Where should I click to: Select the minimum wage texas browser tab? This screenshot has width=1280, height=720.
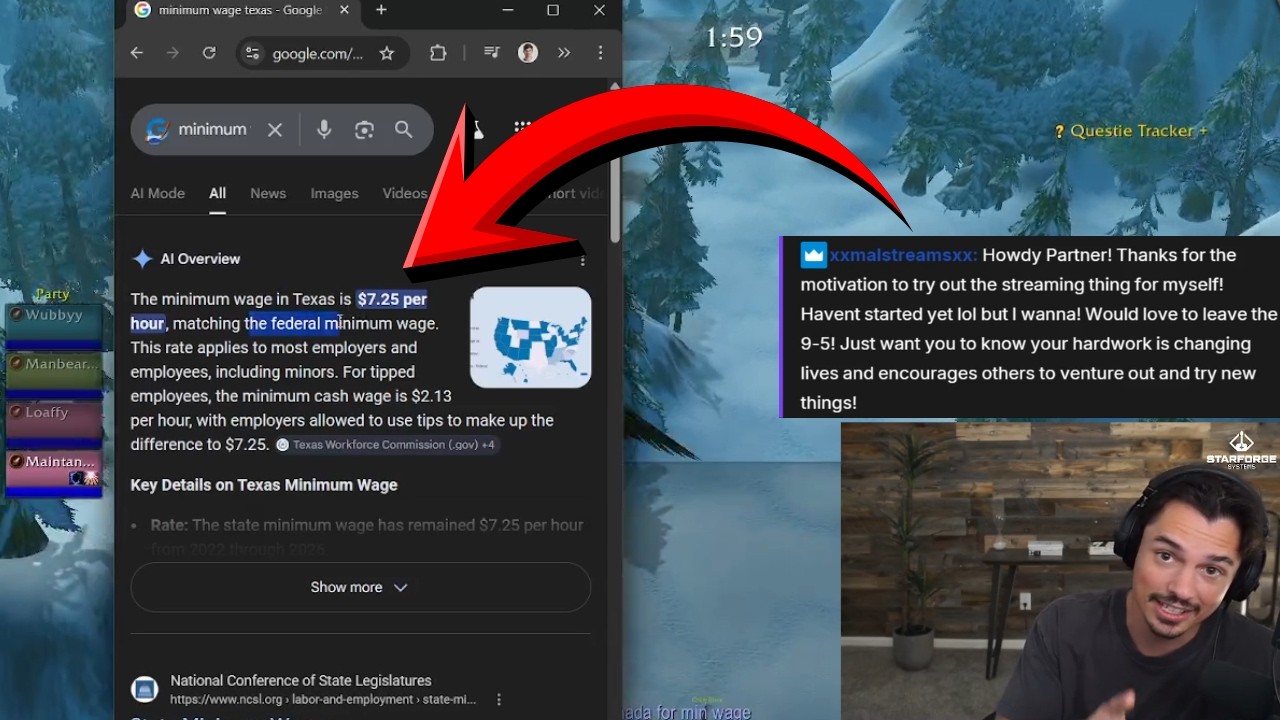click(x=241, y=10)
